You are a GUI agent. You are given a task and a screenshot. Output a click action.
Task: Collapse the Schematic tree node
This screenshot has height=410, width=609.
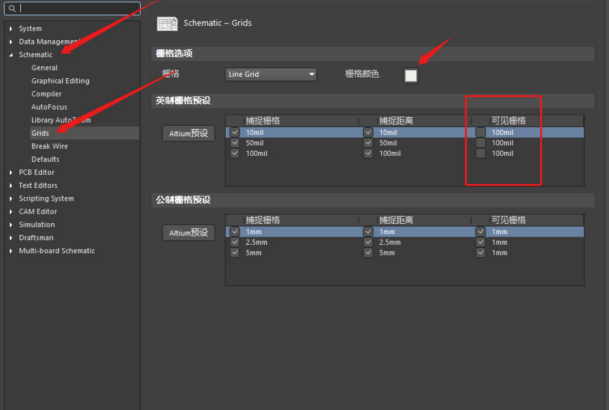[12, 54]
